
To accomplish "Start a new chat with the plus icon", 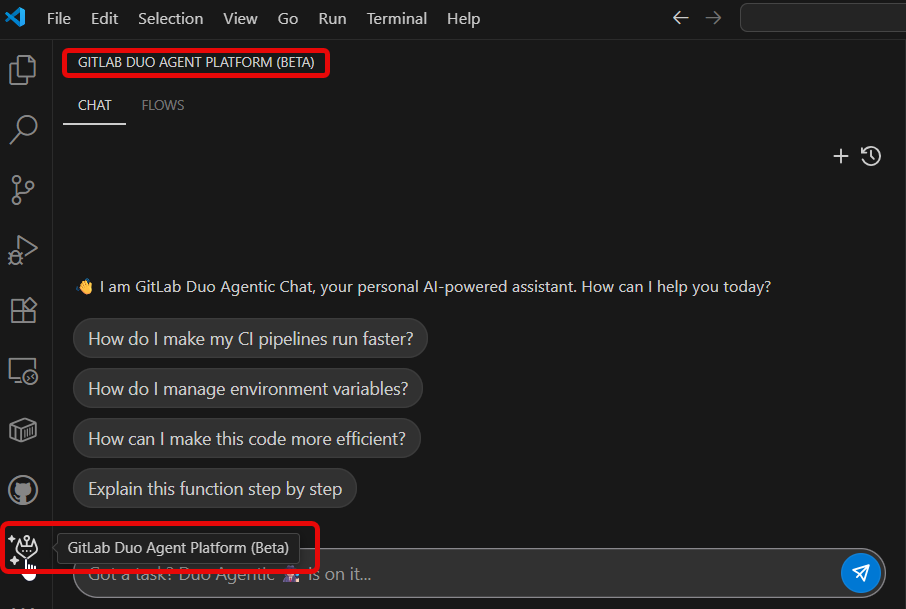I will (841, 156).
